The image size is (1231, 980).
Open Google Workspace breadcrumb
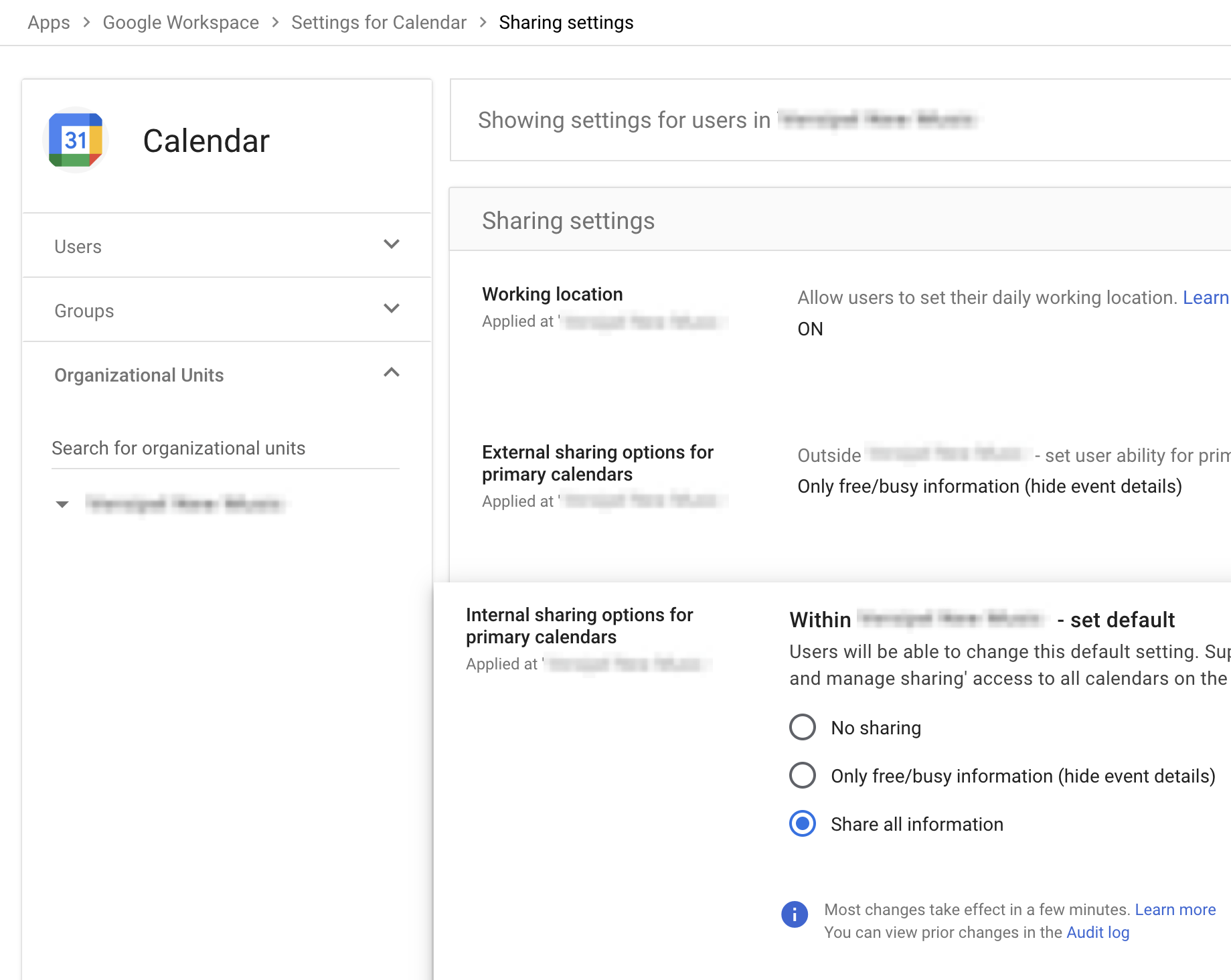[x=181, y=23]
